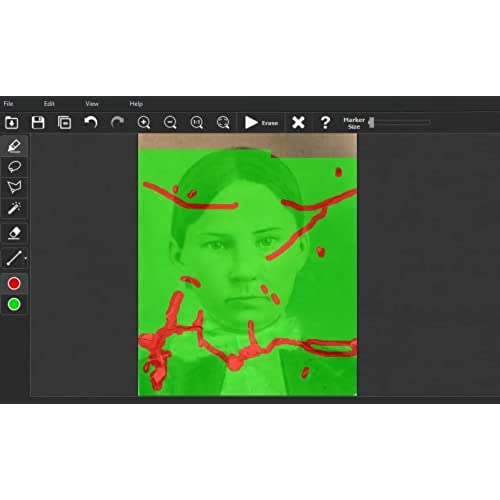The image size is (500, 500).
Task: Choose the red marker color
Action: coord(14,283)
